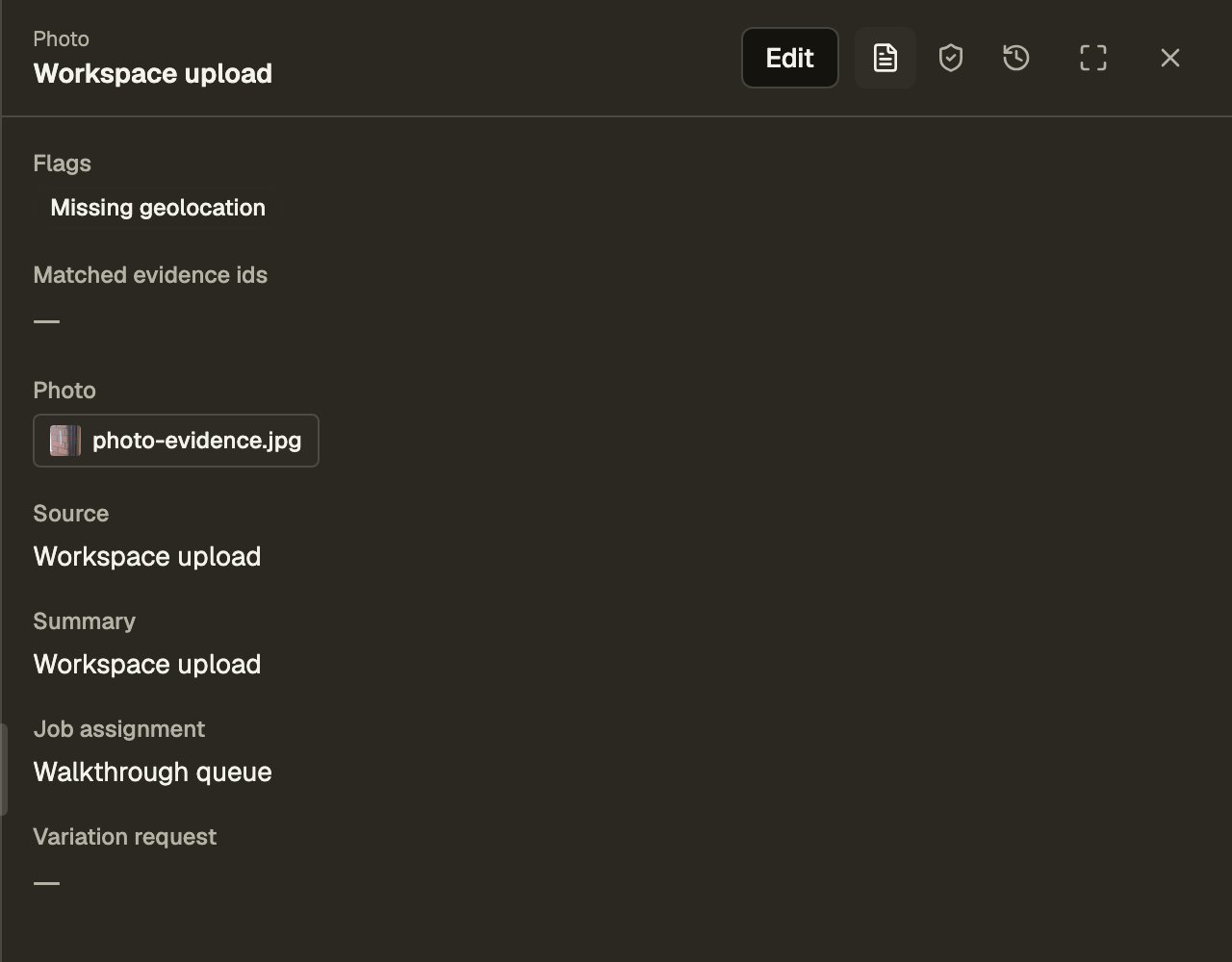Image resolution: width=1232 pixels, height=962 pixels.
Task: Click the Summary value Workspace upload
Action: (x=147, y=664)
